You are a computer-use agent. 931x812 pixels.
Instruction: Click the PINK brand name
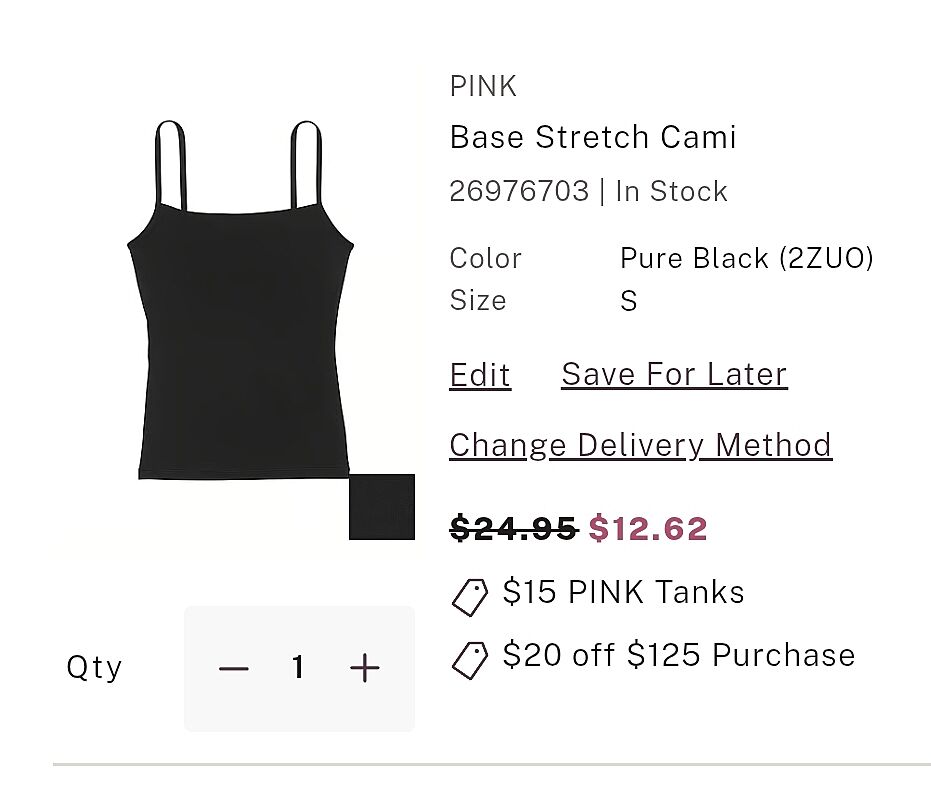click(x=483, y=87)
